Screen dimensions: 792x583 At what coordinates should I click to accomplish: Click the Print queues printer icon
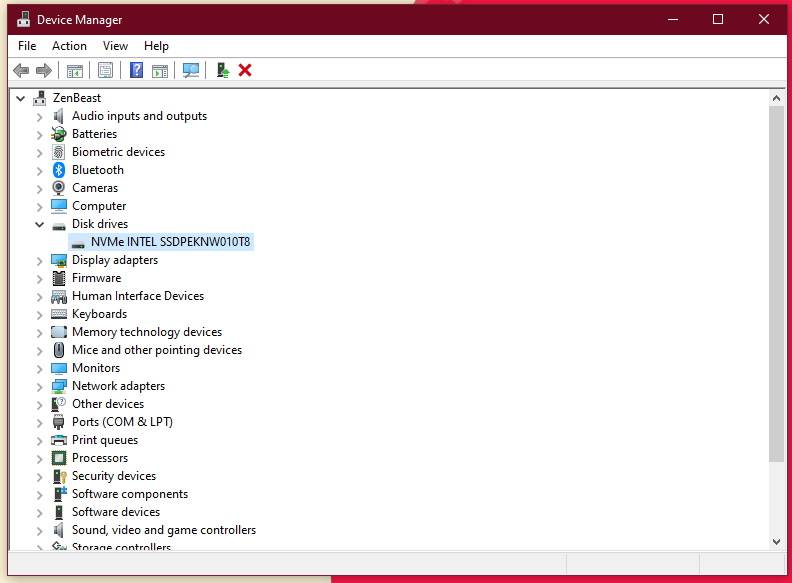59,440
